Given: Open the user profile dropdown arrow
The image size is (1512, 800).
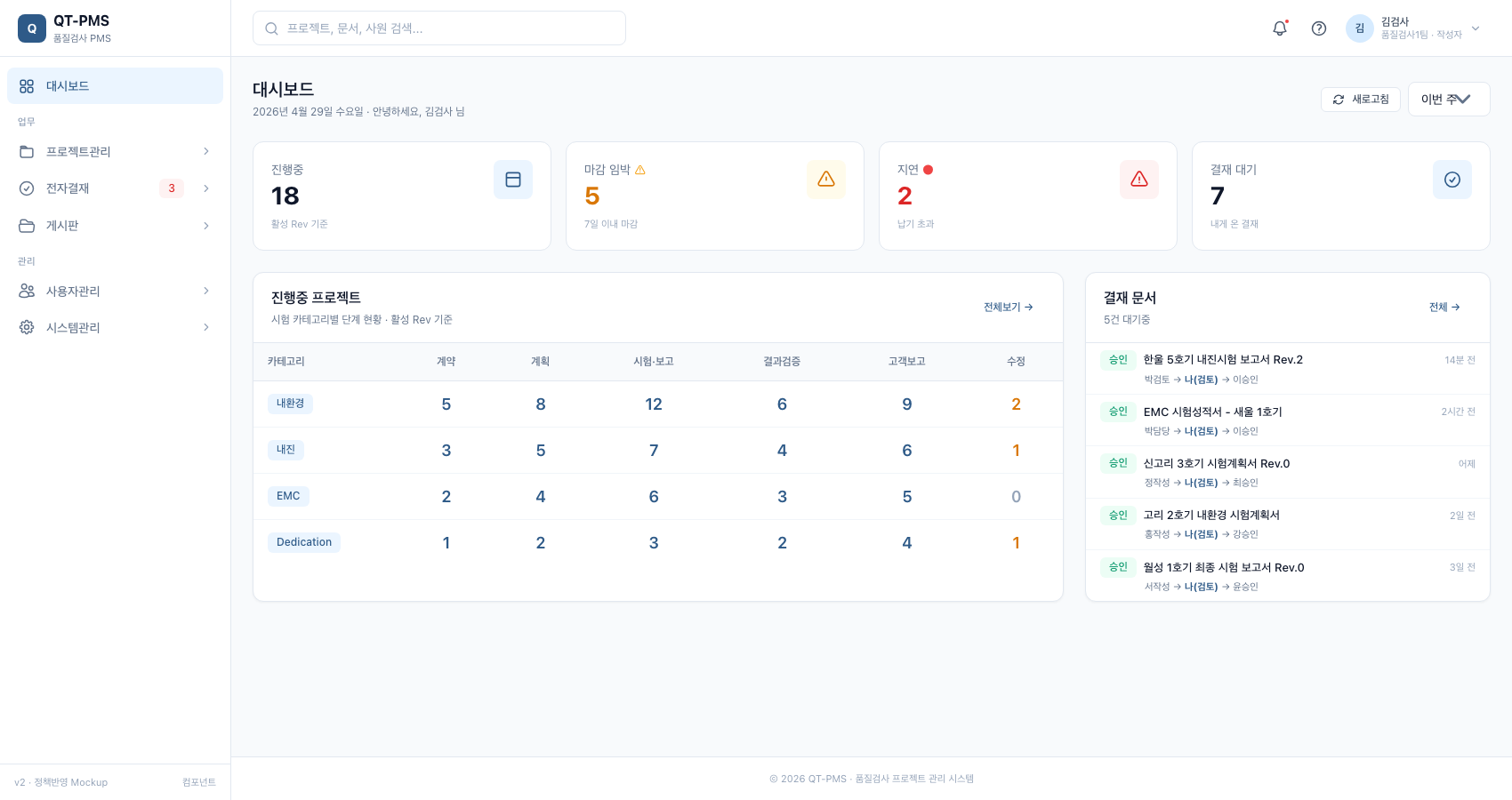Looking at the screenshot, I should point(1476,28).
